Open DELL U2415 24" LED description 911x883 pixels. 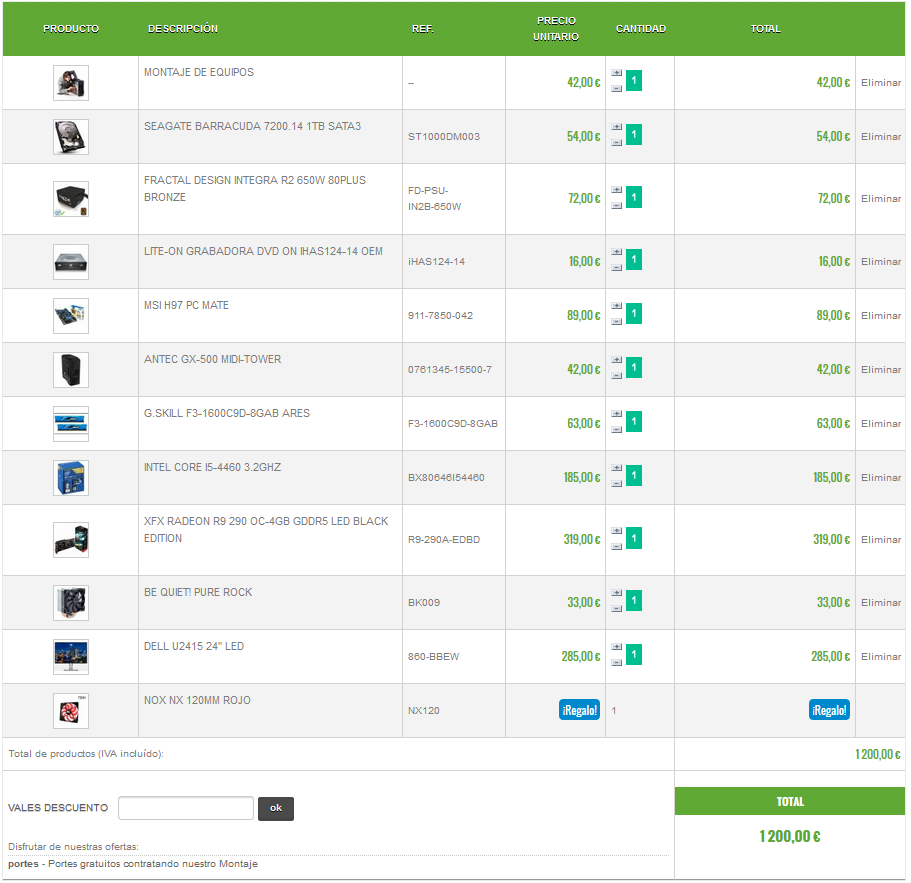coord(194,647)
